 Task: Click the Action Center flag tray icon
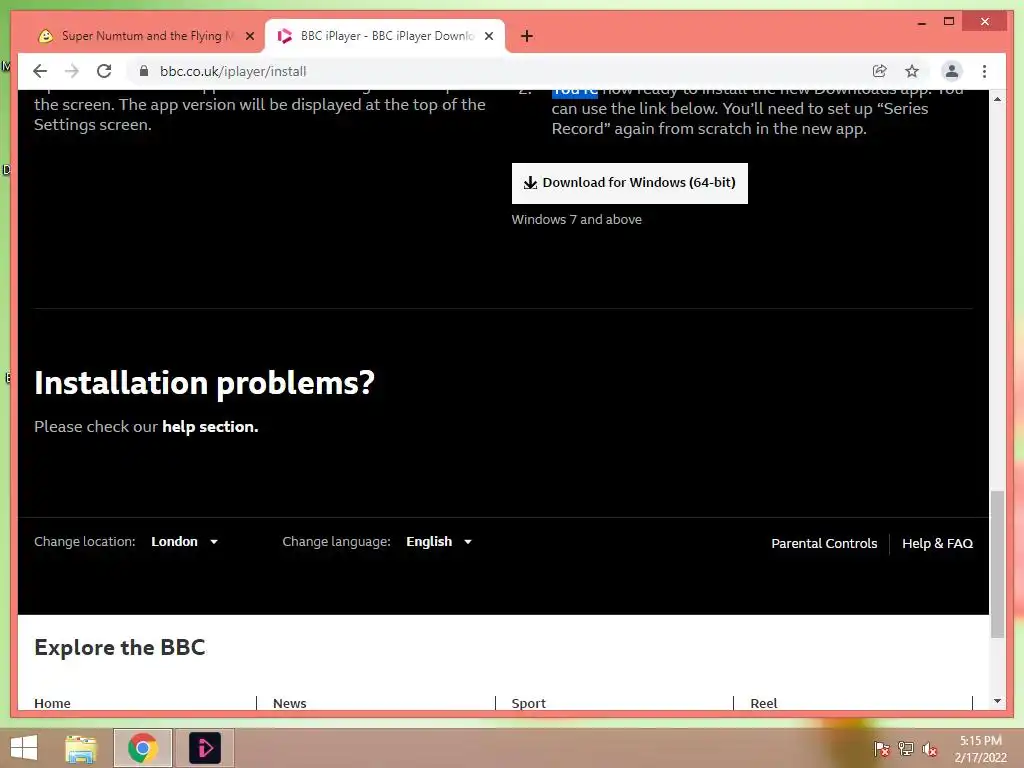tap(881, 748)
